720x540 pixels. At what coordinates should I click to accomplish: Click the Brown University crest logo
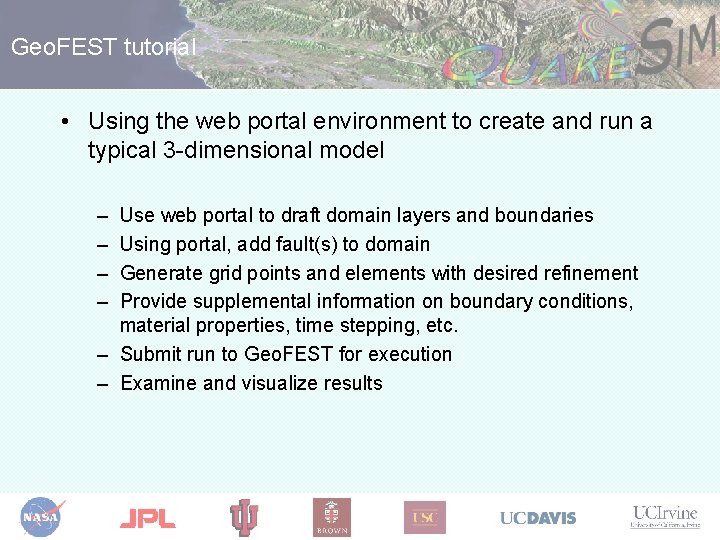pos(332,518)
